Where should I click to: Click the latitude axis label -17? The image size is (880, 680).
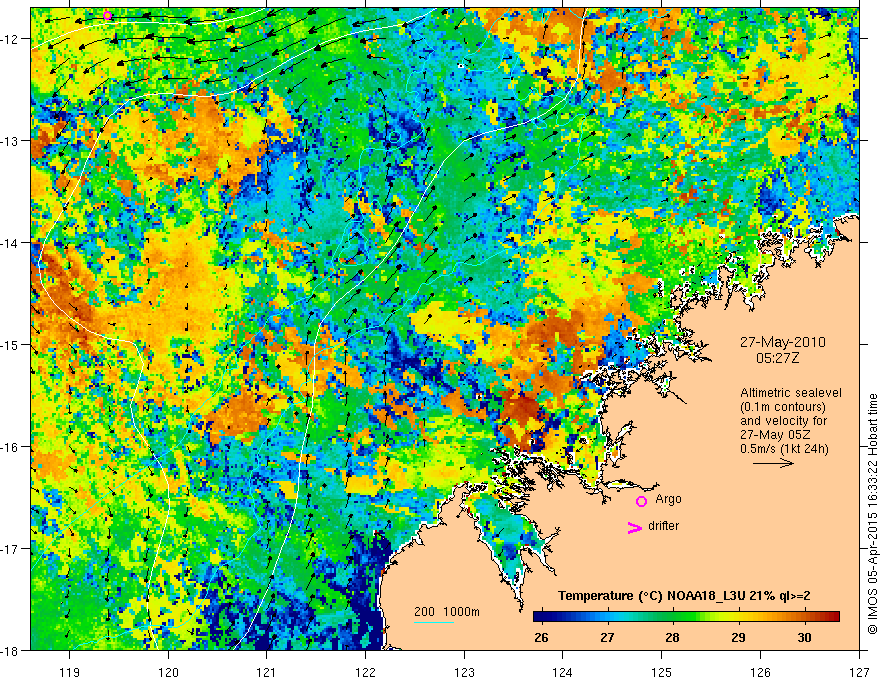(12, 548)
